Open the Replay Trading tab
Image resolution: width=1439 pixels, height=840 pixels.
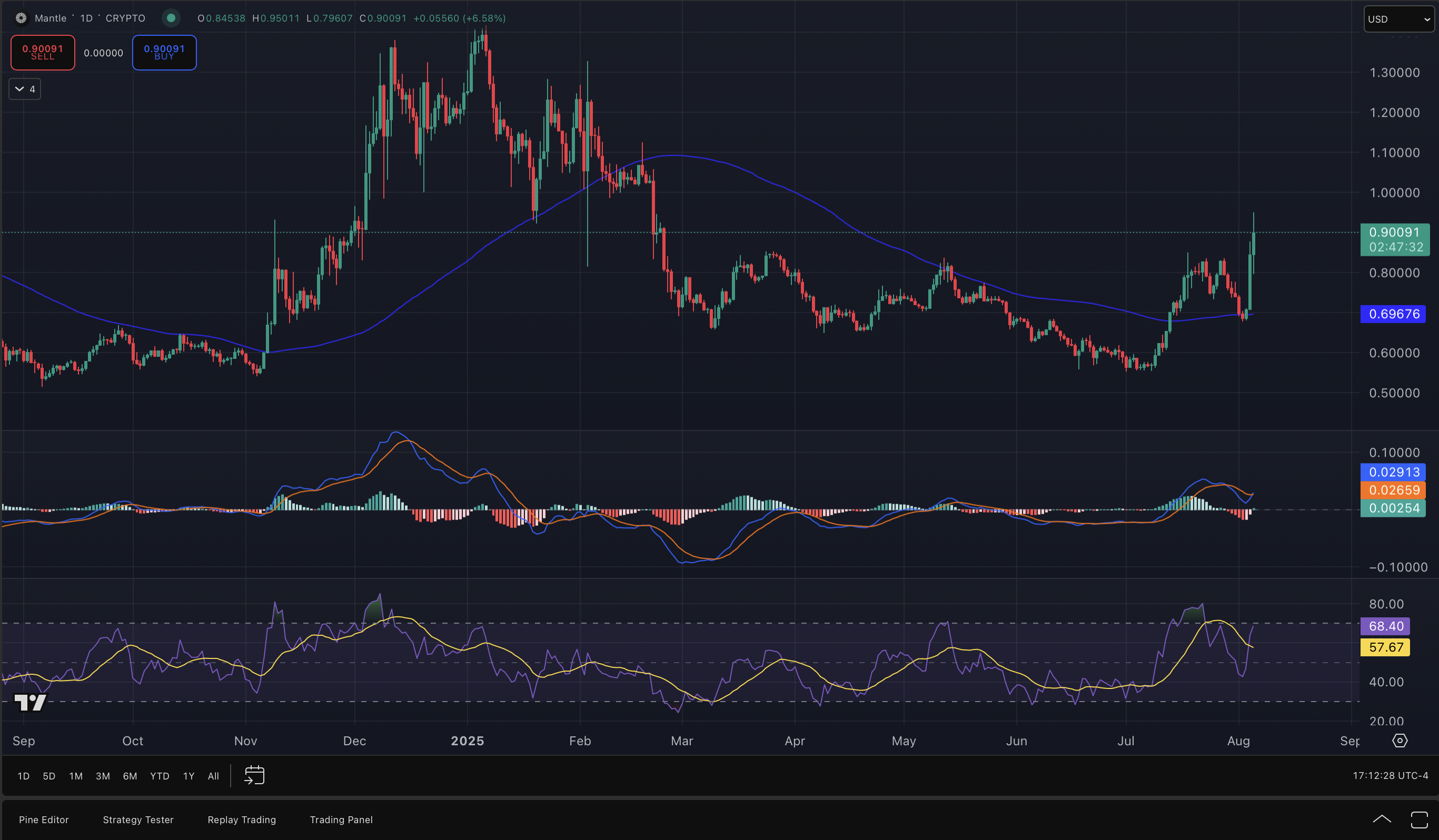[242, 819]
